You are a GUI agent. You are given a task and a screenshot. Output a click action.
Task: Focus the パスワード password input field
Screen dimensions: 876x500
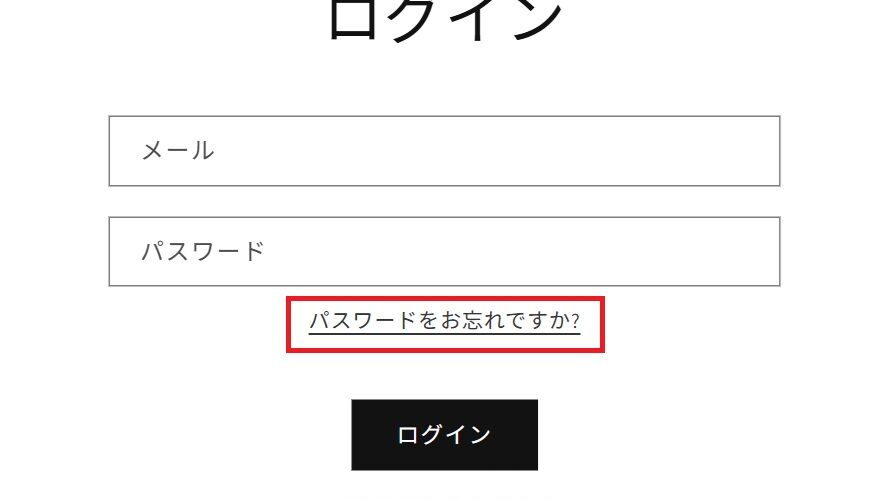coord(444,251)
